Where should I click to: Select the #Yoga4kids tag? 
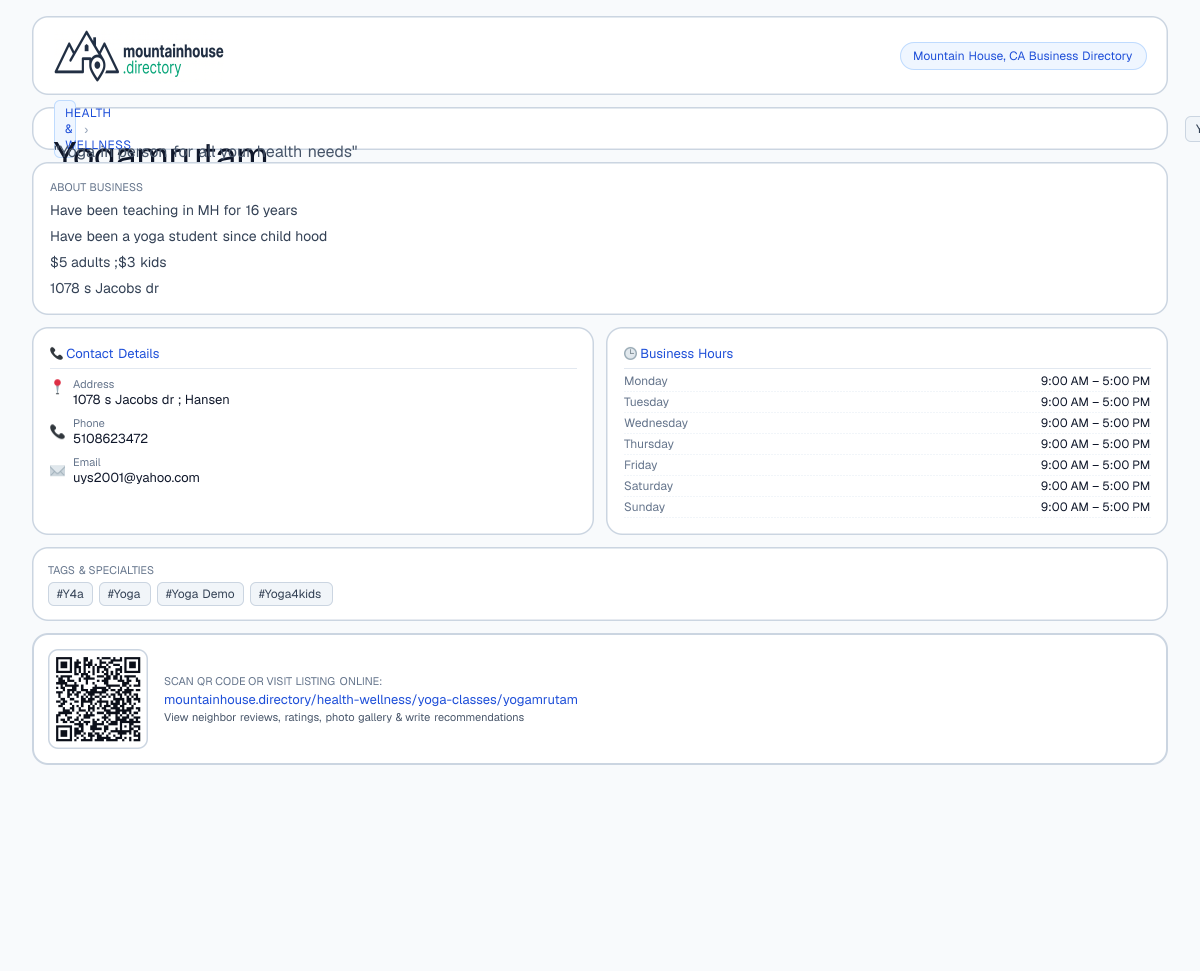tap(291, 594)
